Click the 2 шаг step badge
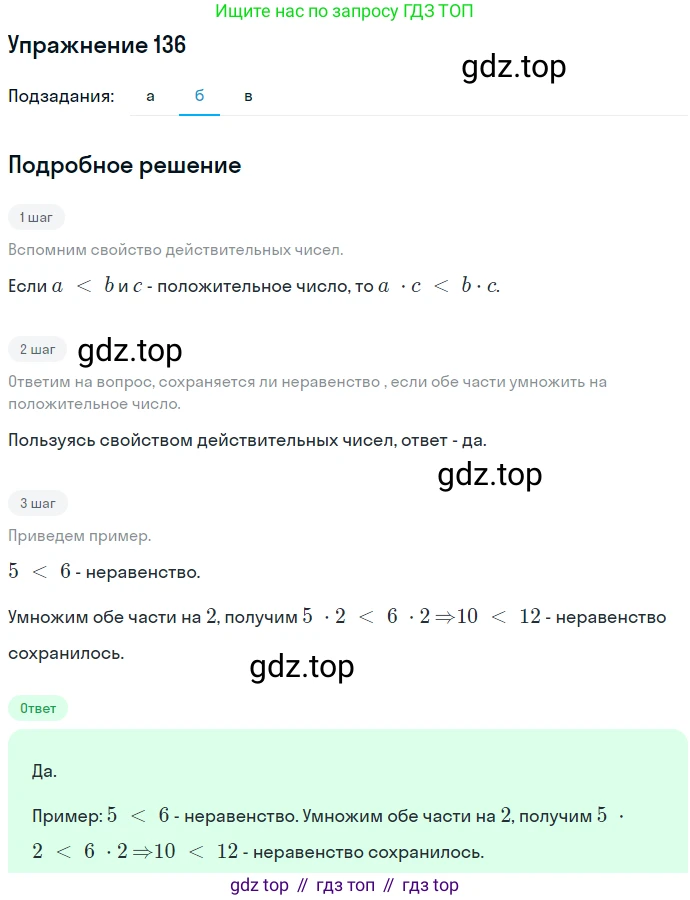The image size is (690, 900). (x=37, y=350)
